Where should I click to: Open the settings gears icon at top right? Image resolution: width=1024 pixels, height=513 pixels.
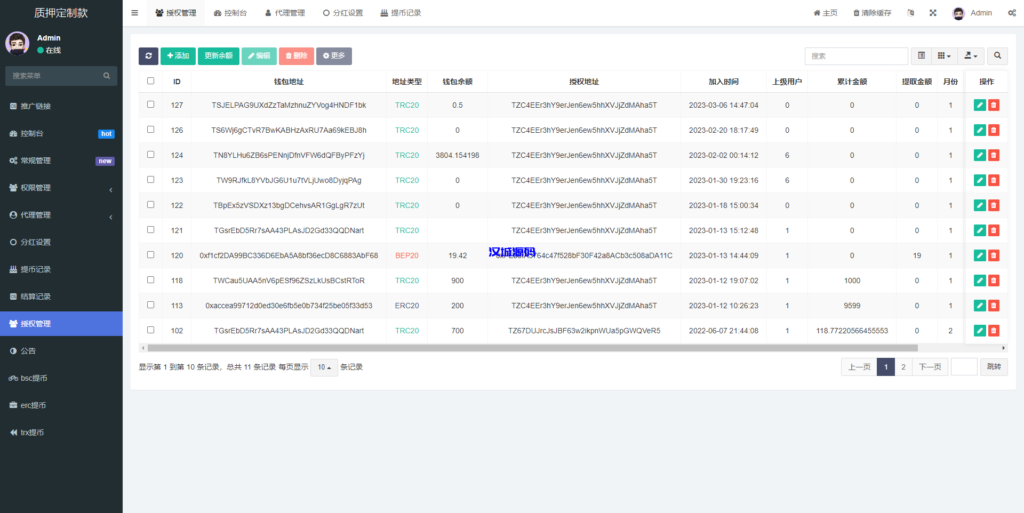pyautogui.click(x=1011, y=13)
